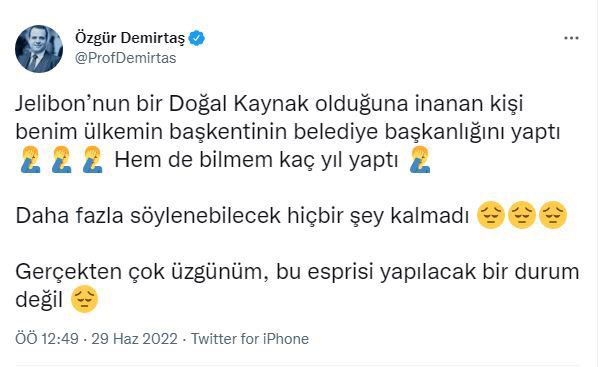Viewport: 599px width, 367px height.
Task: Click the text "Hem de bilmem kaç yıl yaptı"
Action: pos(256,160)
